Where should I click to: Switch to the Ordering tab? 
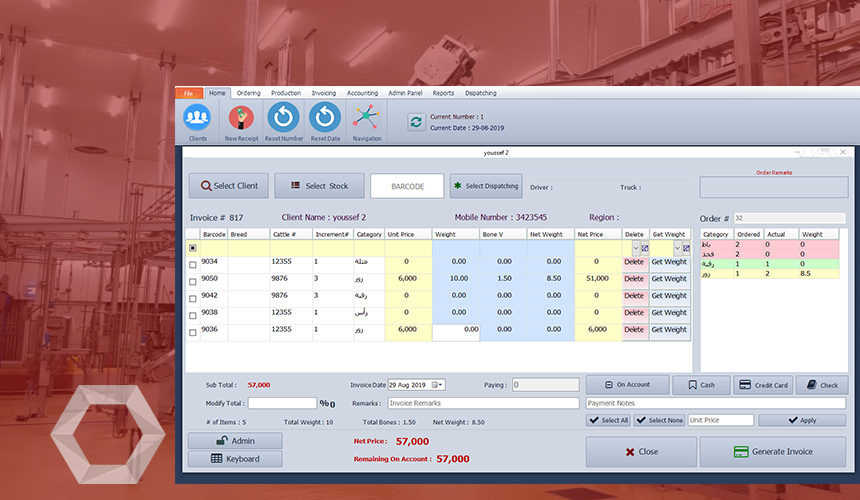(x=248, y=93)
